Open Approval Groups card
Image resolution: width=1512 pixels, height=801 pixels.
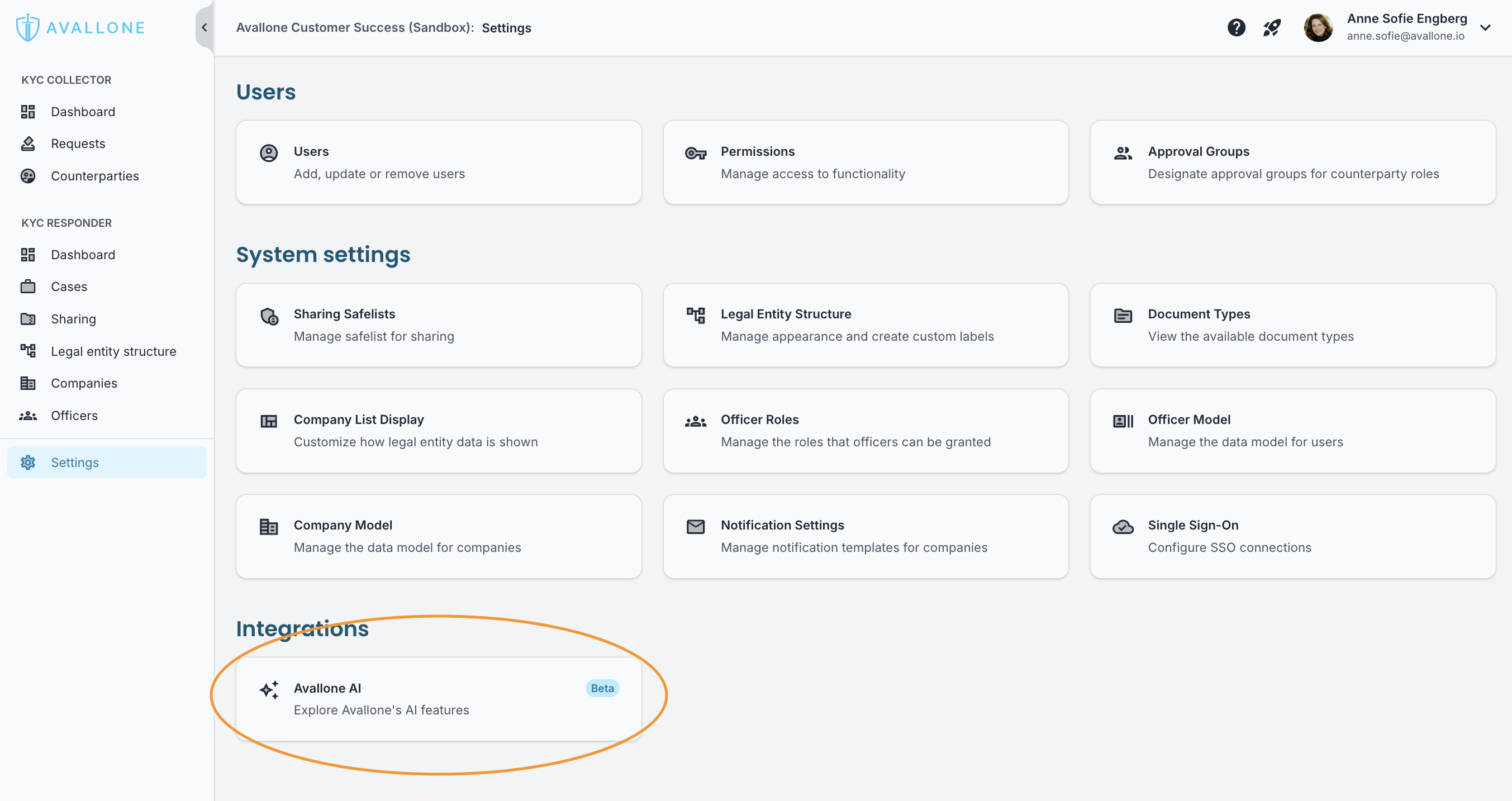[1293, 163]
